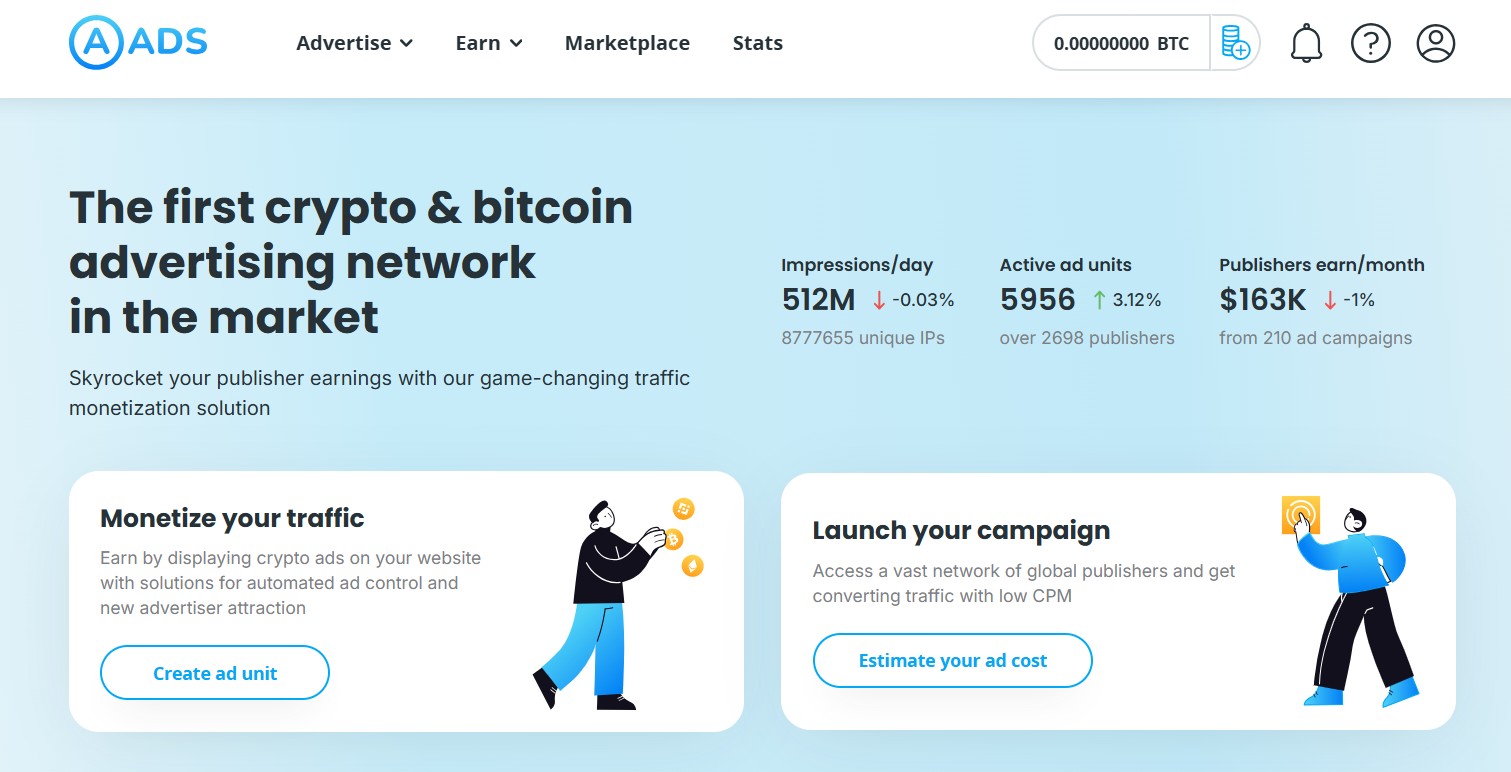Click the 0.00000000 BTC balance field

click(1121, 43)
